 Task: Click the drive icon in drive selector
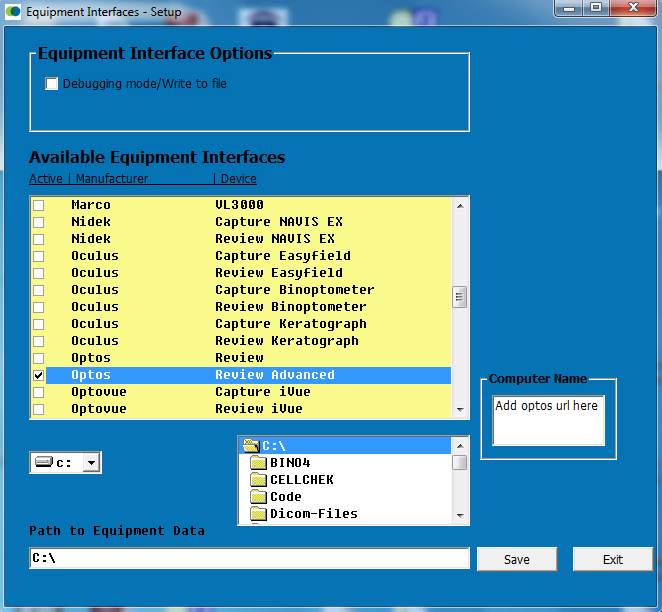point(43,462)
